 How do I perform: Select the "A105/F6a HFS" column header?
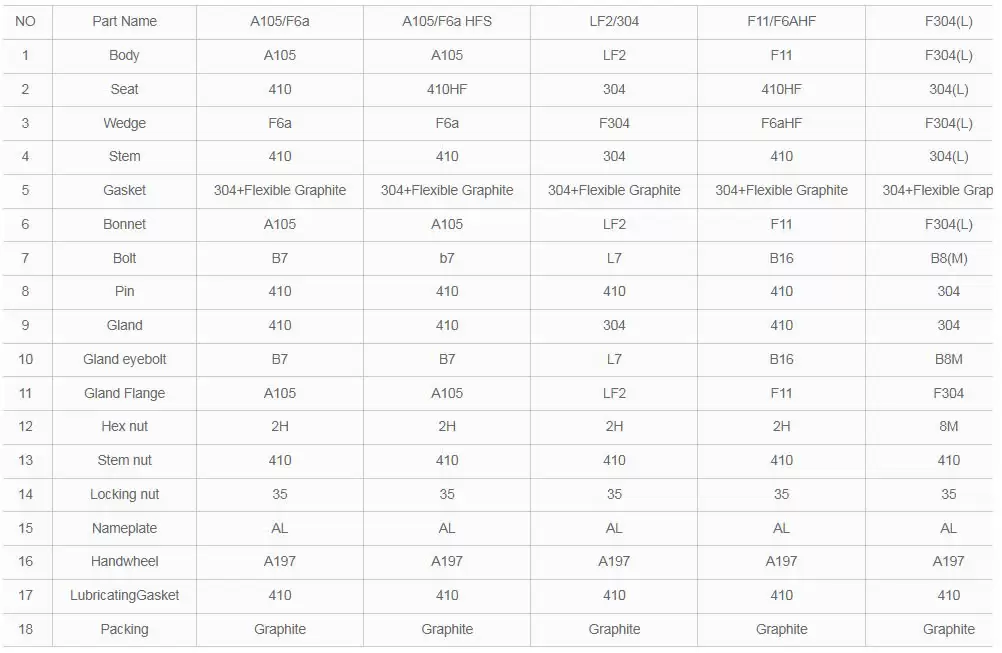(447, 21)
